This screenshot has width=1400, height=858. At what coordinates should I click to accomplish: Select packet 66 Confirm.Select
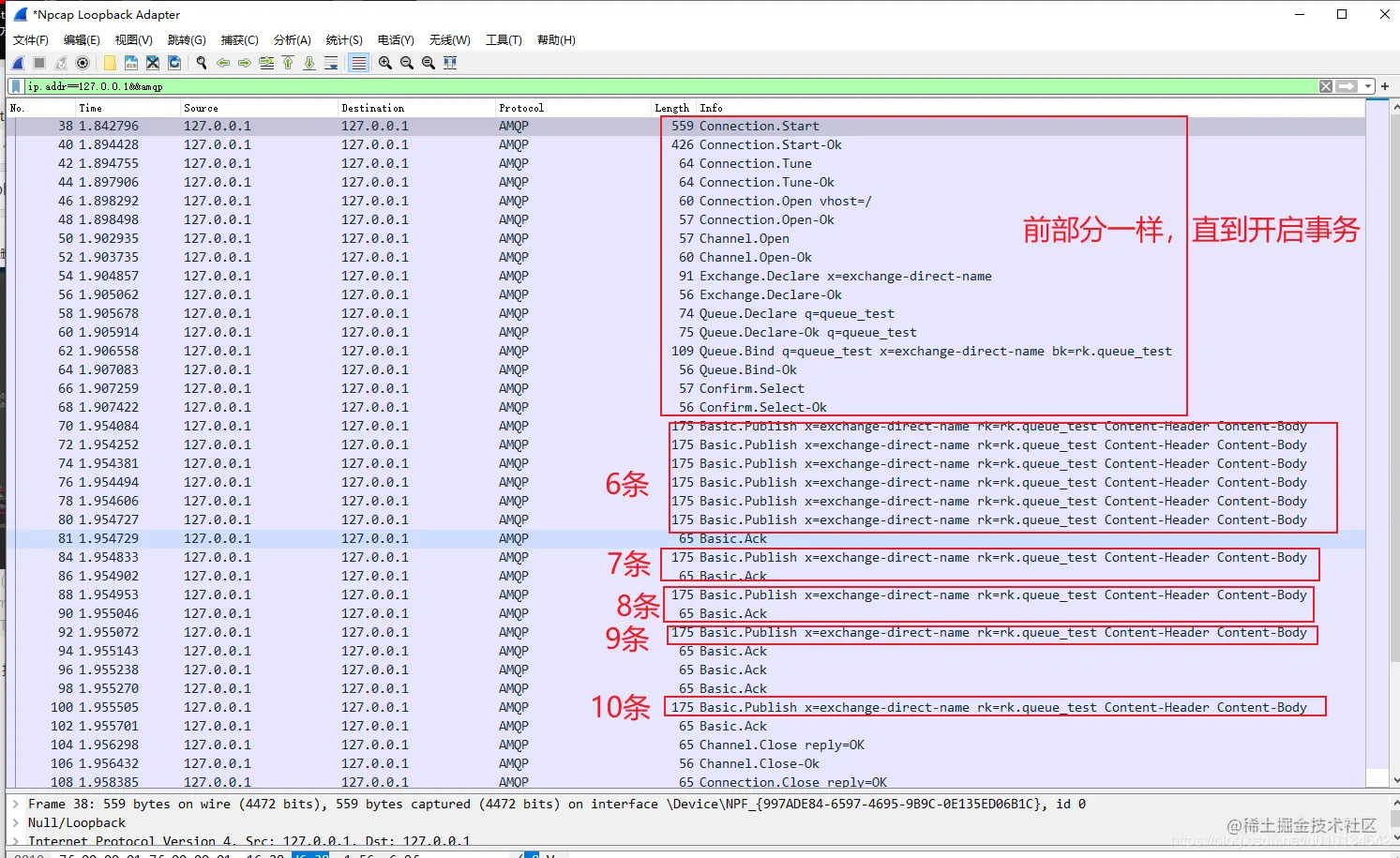tap(685, 388)
